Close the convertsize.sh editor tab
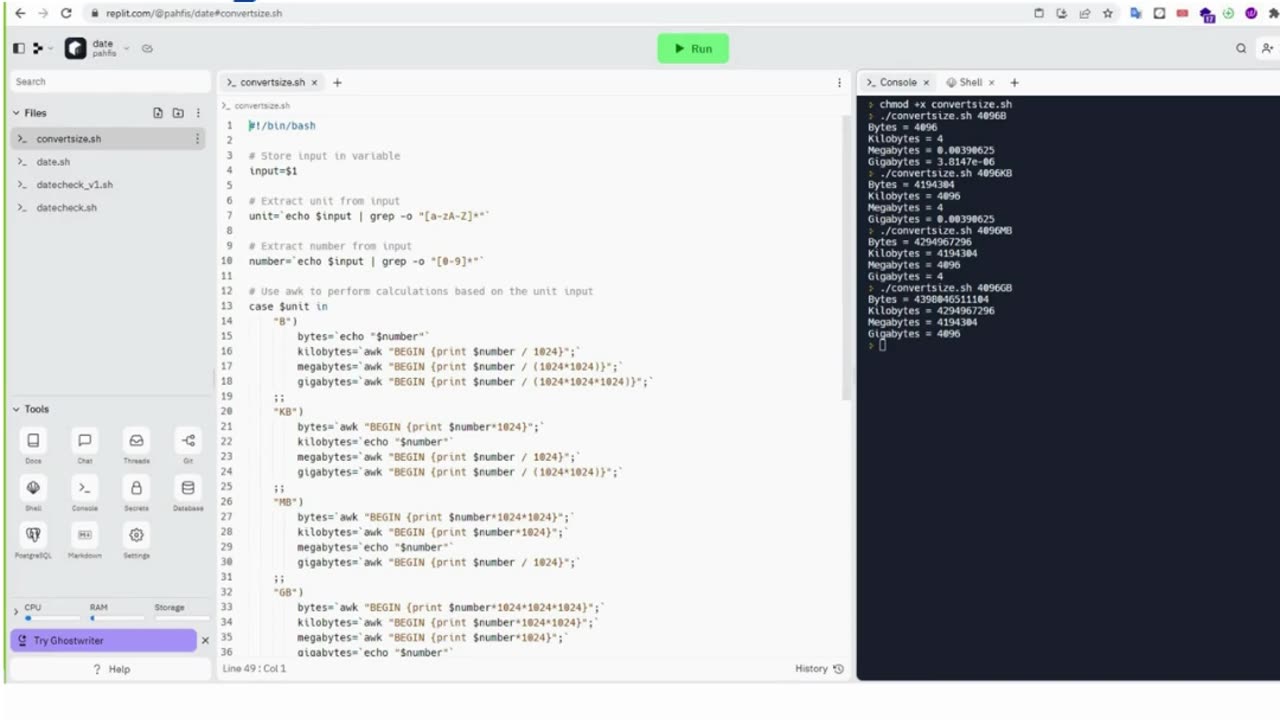 coord(314,82)
